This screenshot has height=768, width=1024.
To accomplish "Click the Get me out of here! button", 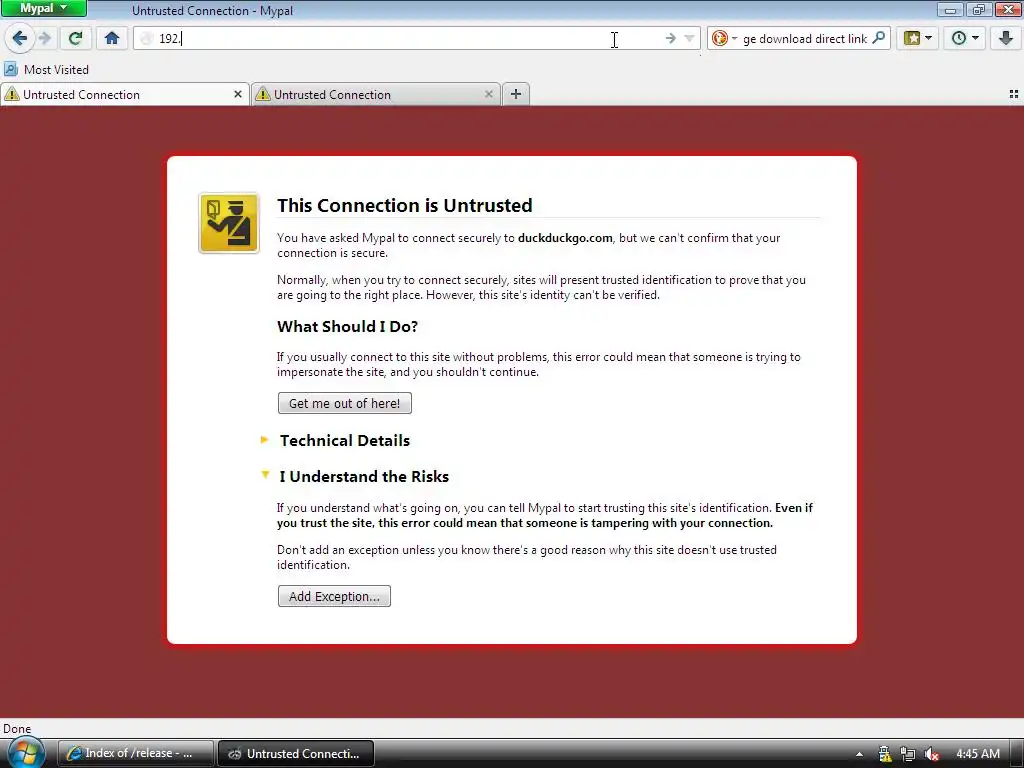I will [x=345, y=403].
